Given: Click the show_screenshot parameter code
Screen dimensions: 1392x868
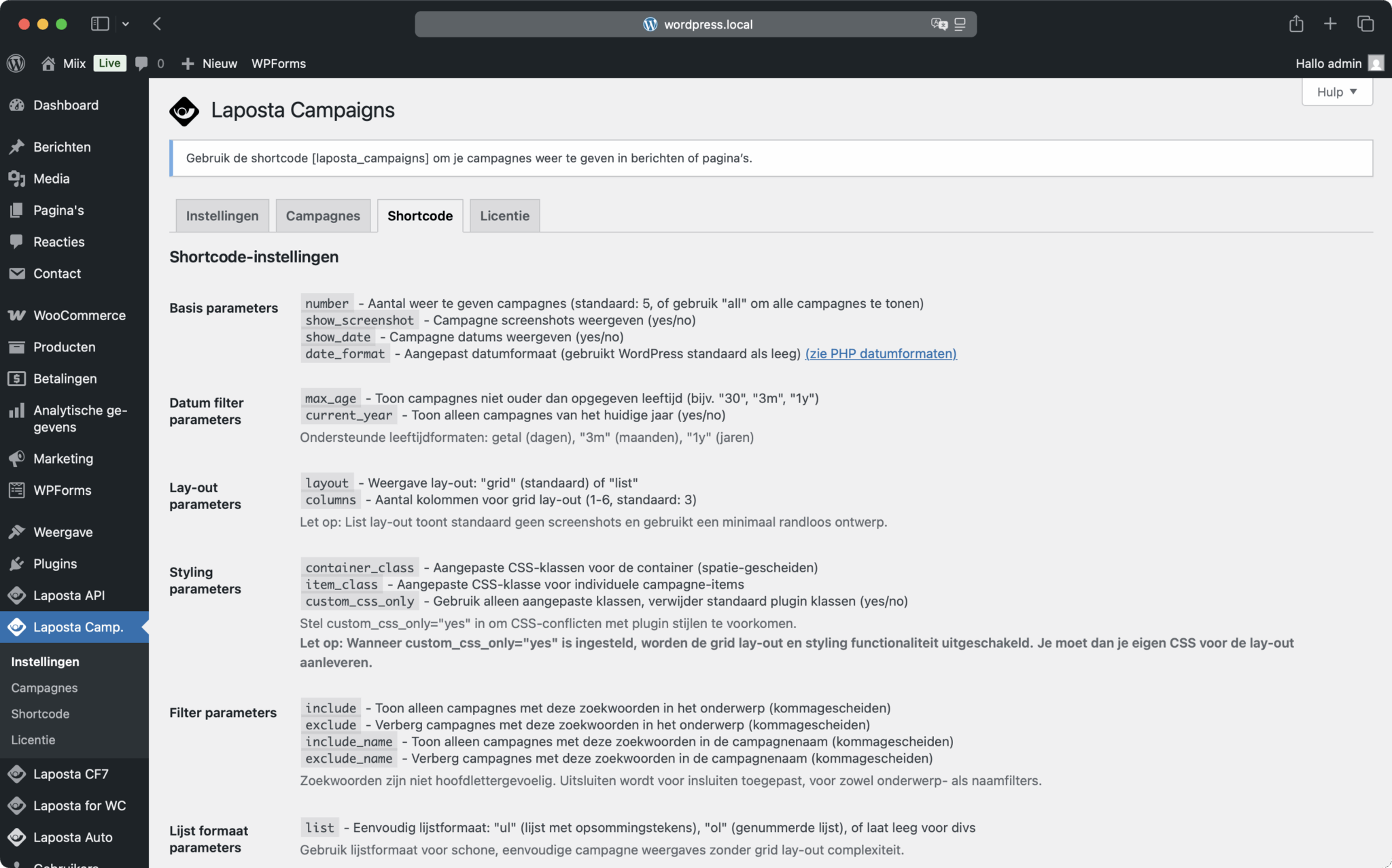Looking at the screenshot, I should pyautogui.click(x=360, y=320).
